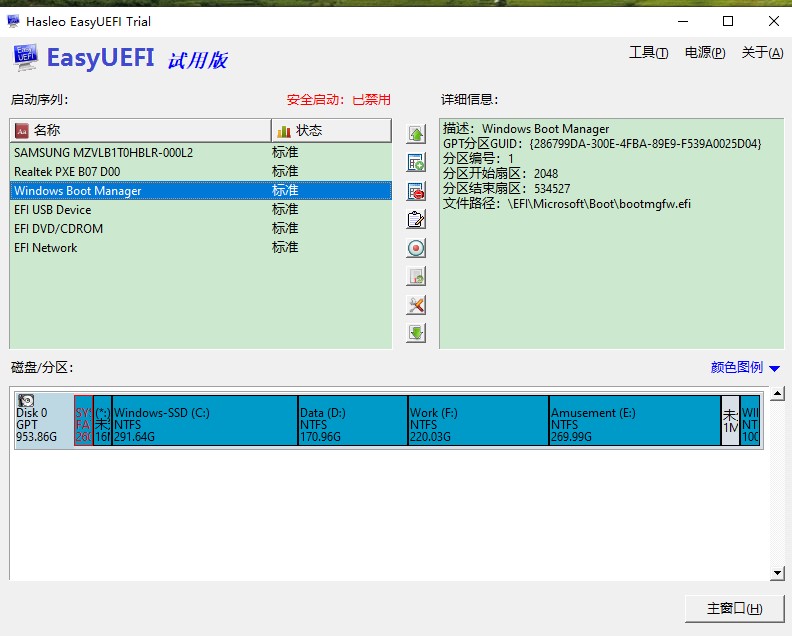
Task: Click the wrench and screwdriver tools icon
Action: click(x=416, y=305)
